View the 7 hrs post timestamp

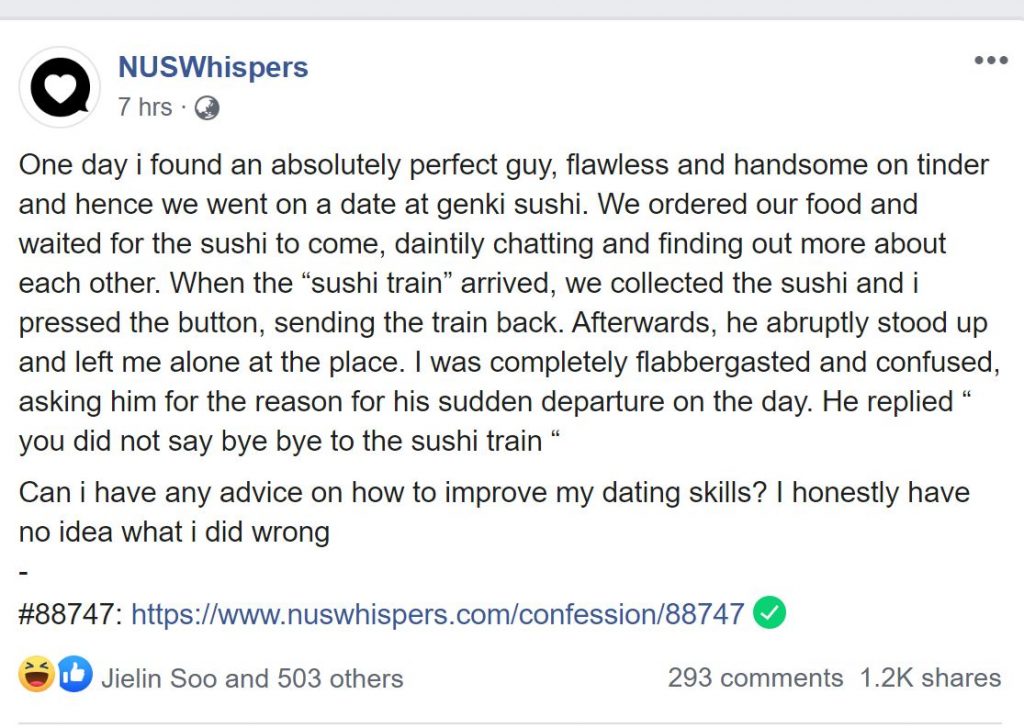click(145, 107)
